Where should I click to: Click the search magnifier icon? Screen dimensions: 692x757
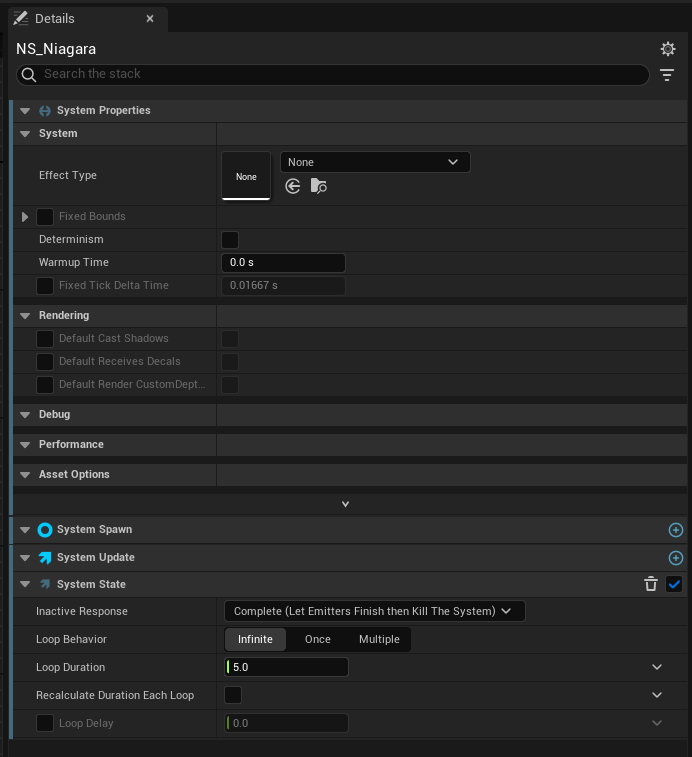29,75
